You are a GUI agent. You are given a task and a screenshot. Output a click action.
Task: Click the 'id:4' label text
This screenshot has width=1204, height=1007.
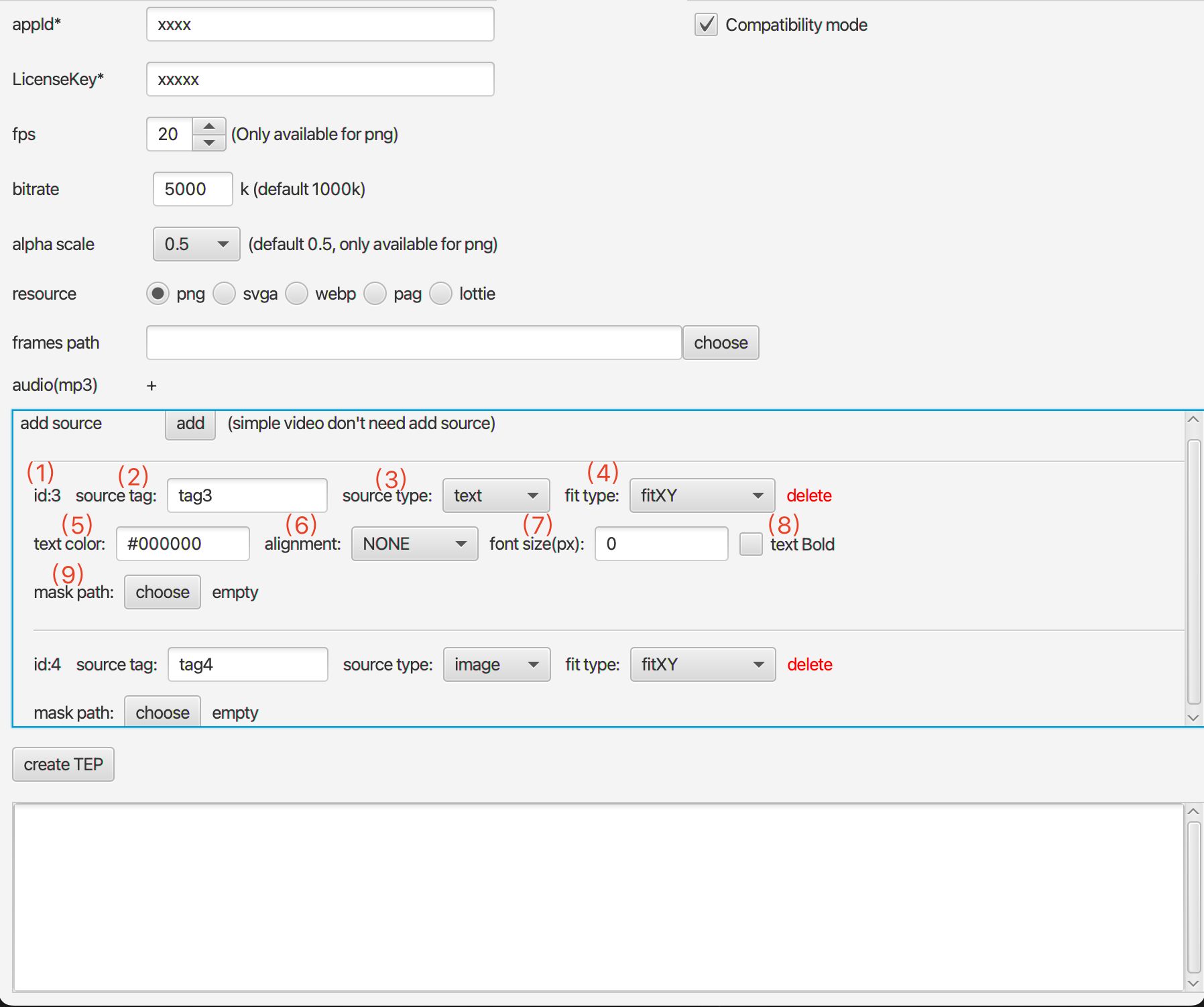(48, 664)
